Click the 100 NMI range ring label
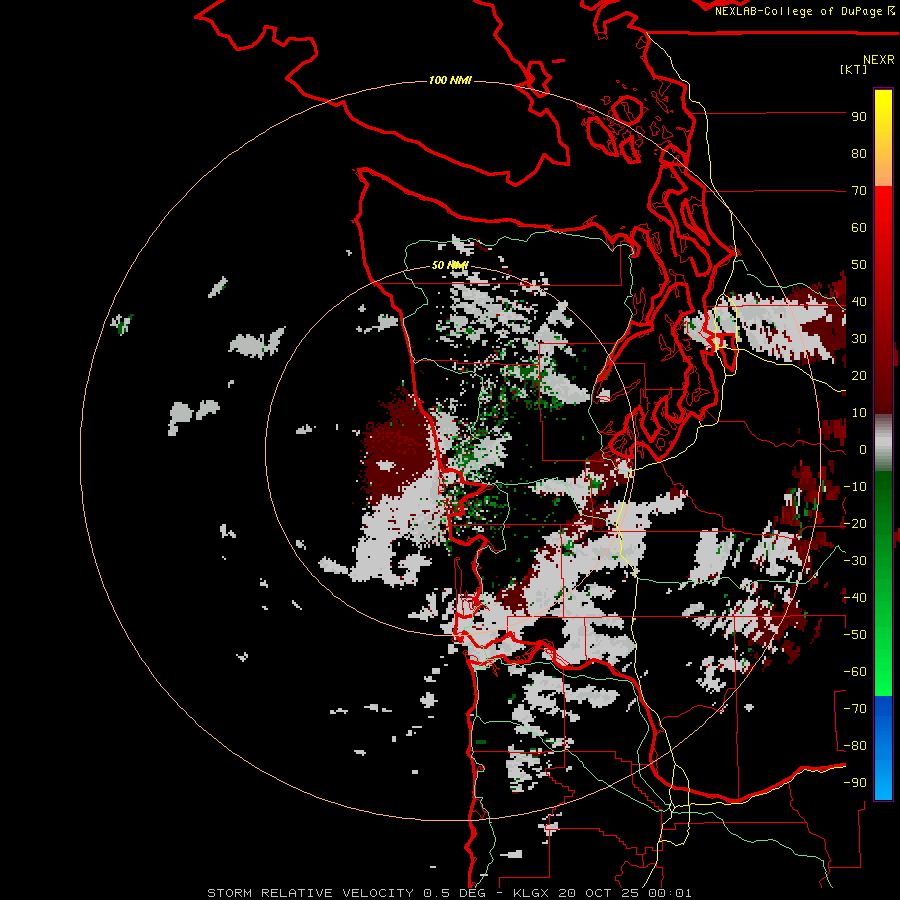The image size is (900, 900). 450,80
